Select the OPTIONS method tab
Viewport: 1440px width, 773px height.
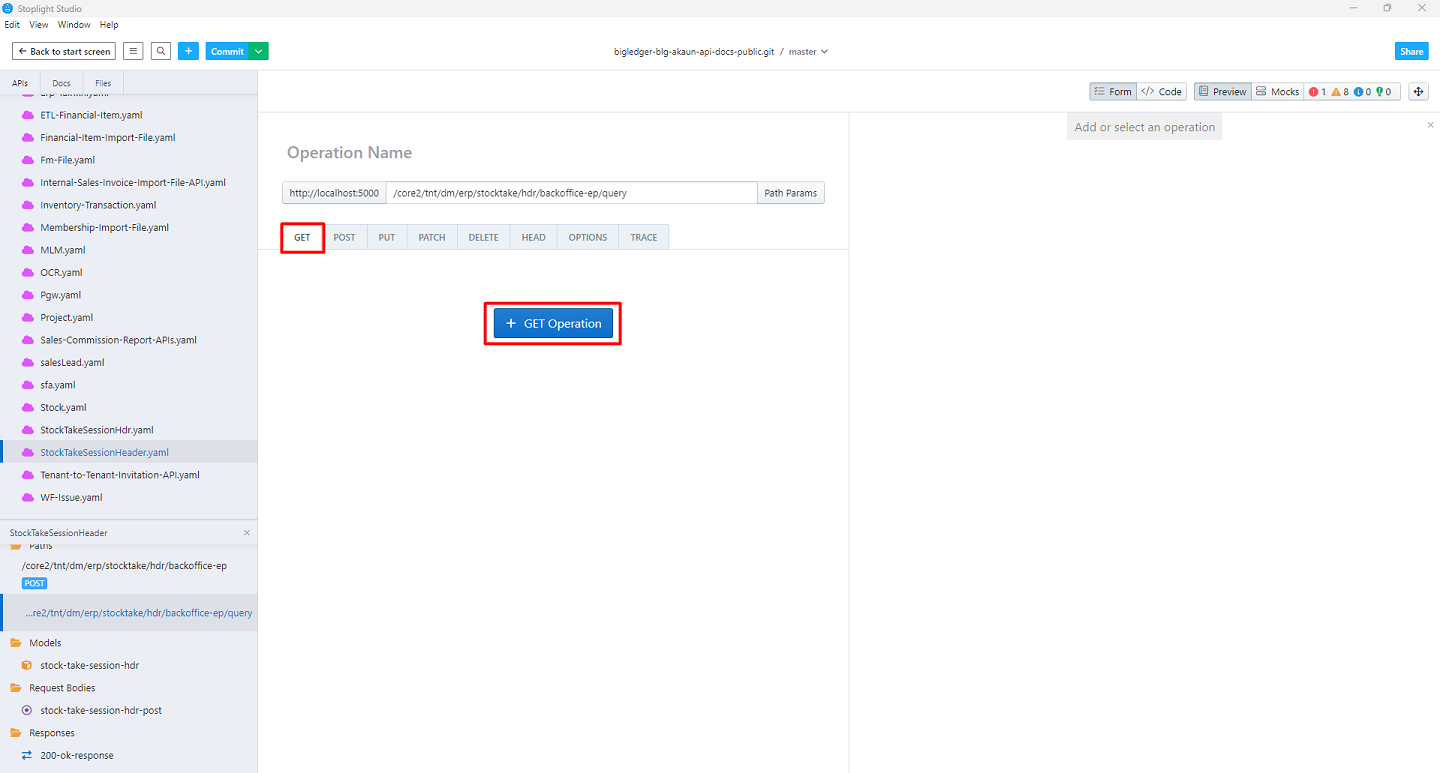588,238
